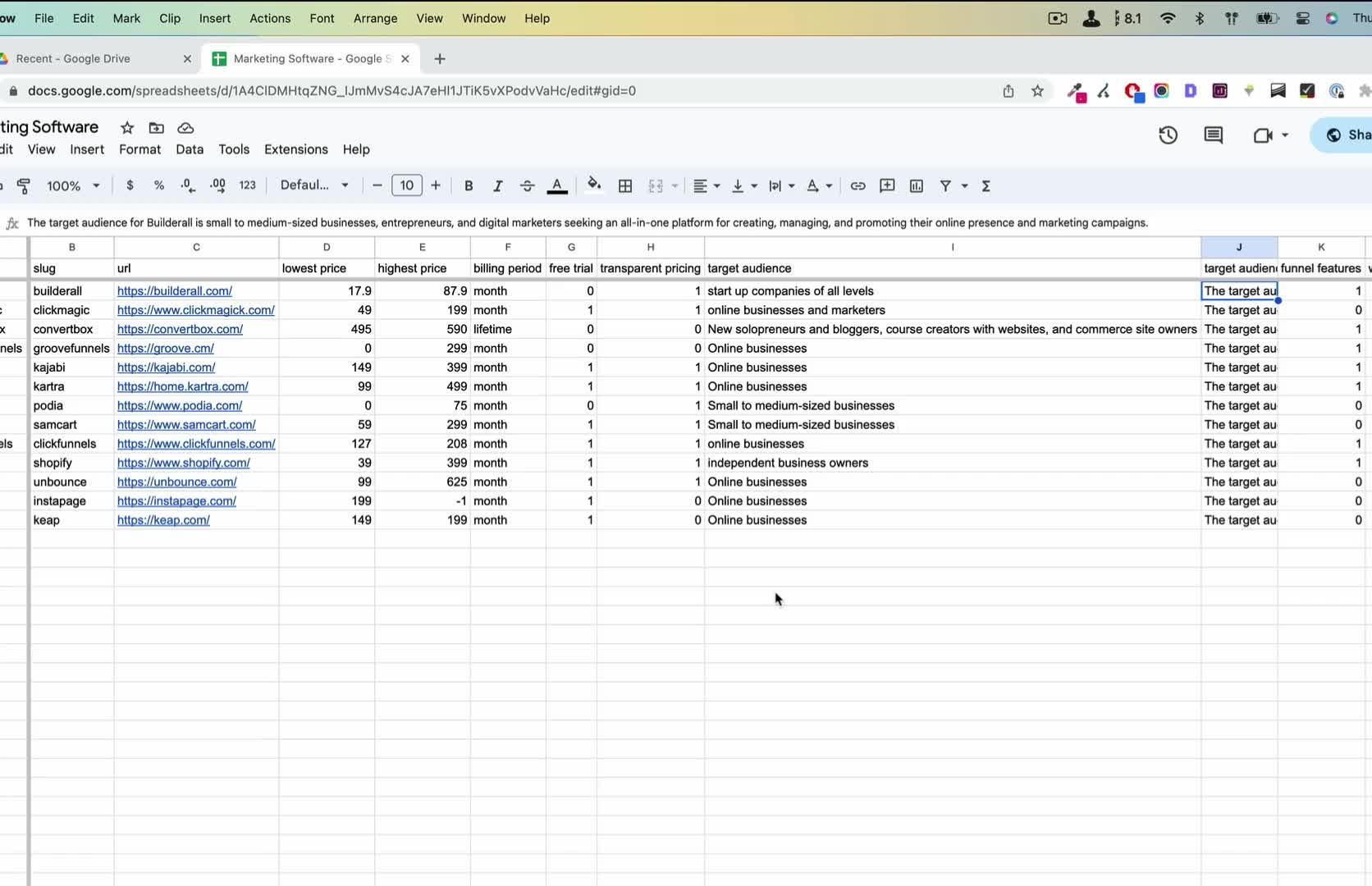Image resolution: width=1372 pixels, height=886 pixels.
Task: Open the Extensions menu in Sheets
Action: (296, 149)
